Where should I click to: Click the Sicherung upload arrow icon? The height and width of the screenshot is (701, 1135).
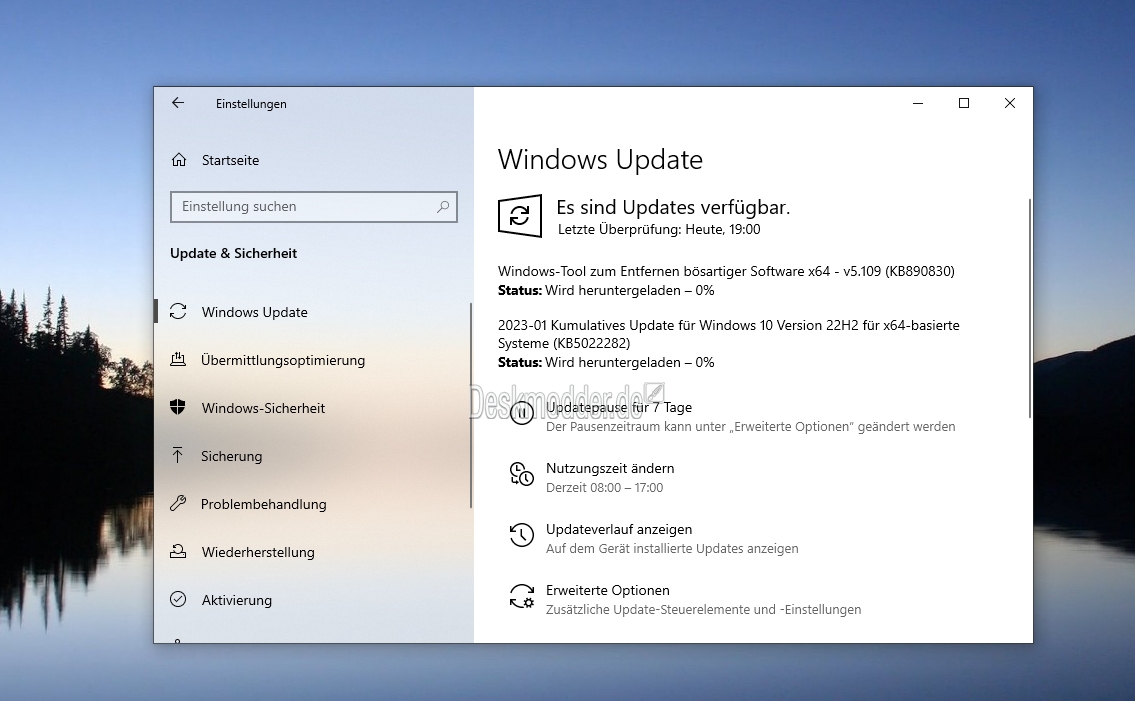coord(178,456)
